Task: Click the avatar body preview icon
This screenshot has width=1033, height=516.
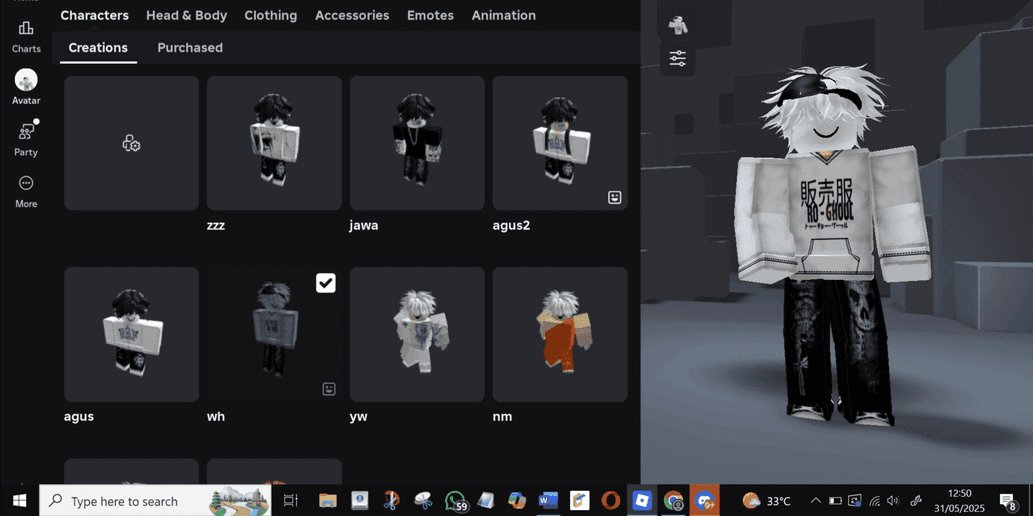Action: [x=677, y=26]
